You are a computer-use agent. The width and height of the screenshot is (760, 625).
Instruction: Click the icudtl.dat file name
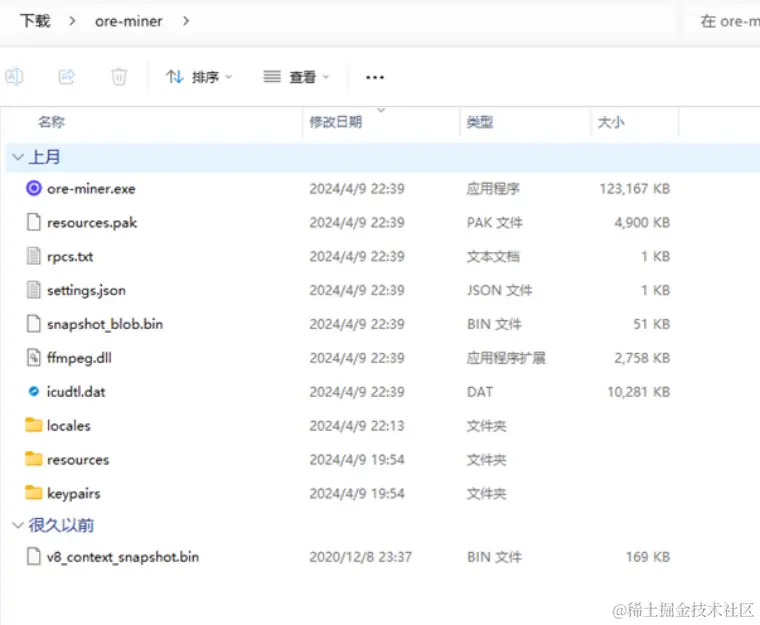tap(76, 392)
